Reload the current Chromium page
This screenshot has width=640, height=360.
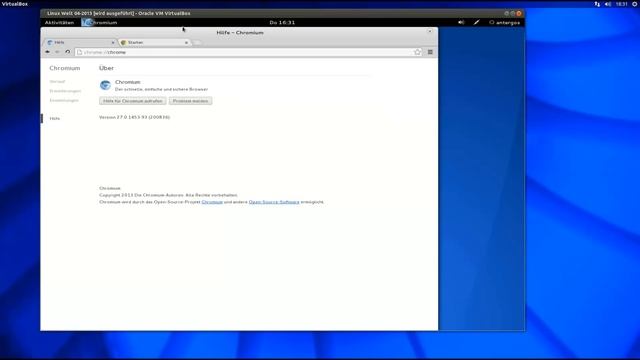(x=67, y=52)
